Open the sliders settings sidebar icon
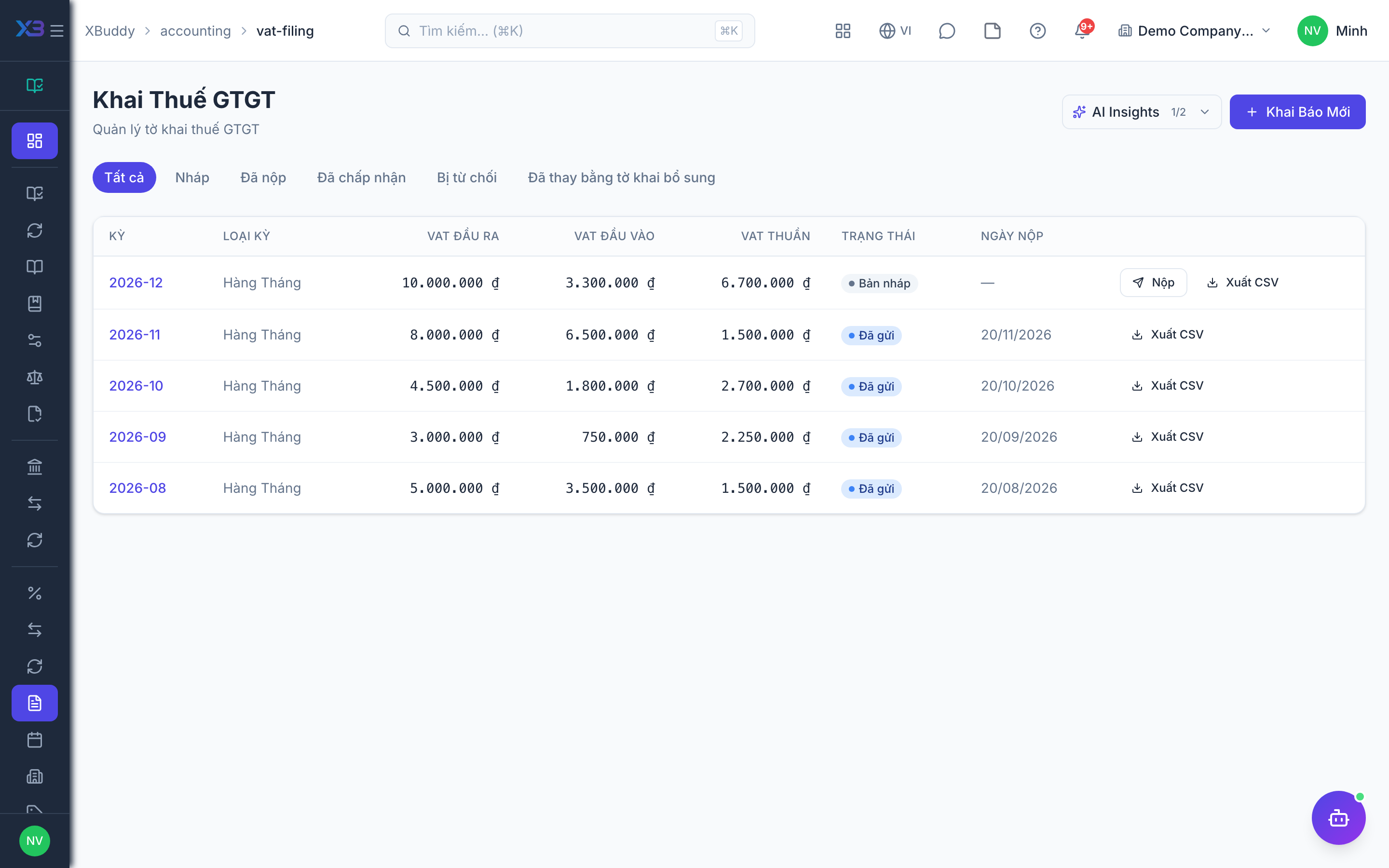 point(34,340)
